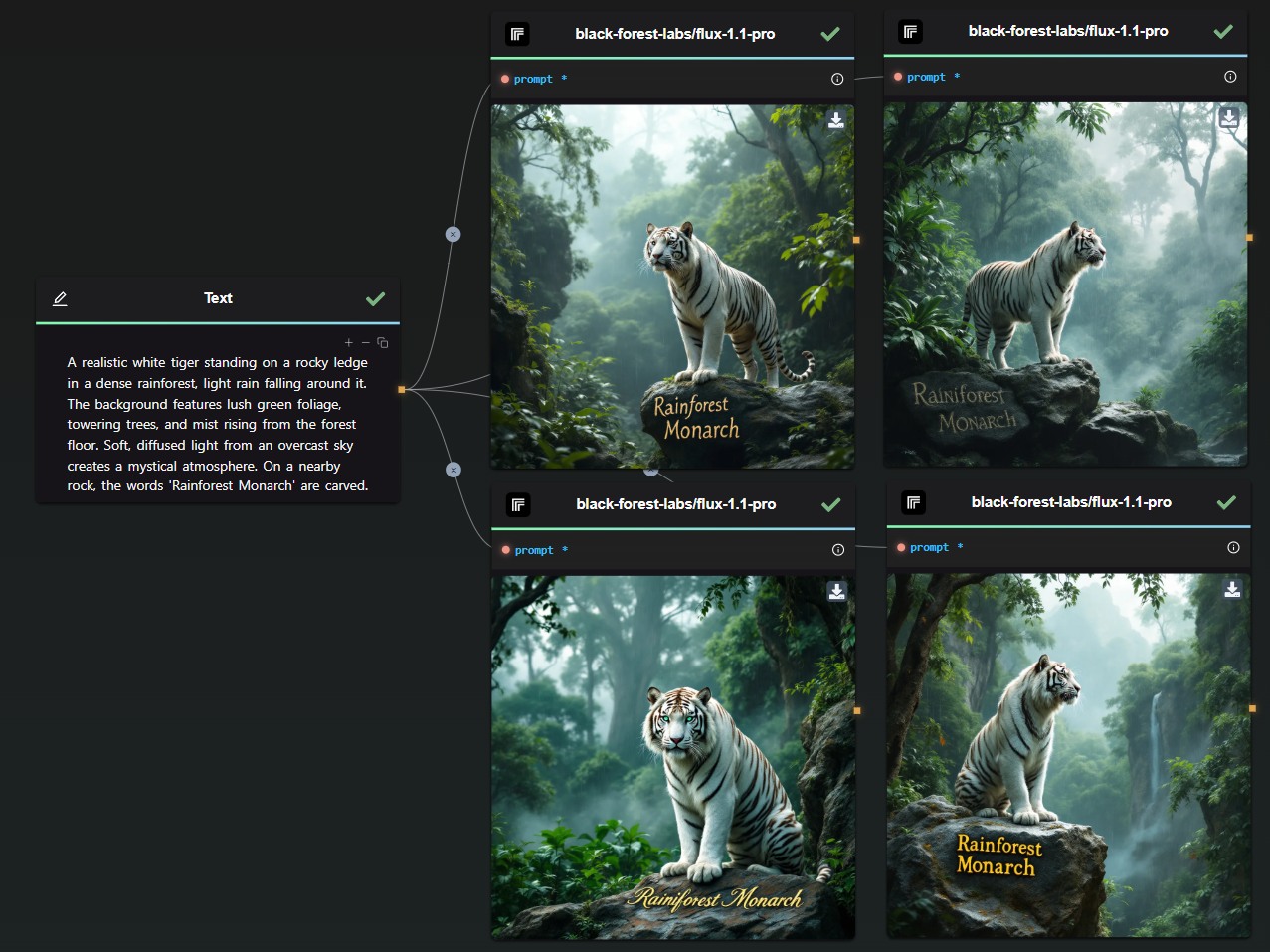Click green checkmark on waterfall tiger node

coord(1226,502)
